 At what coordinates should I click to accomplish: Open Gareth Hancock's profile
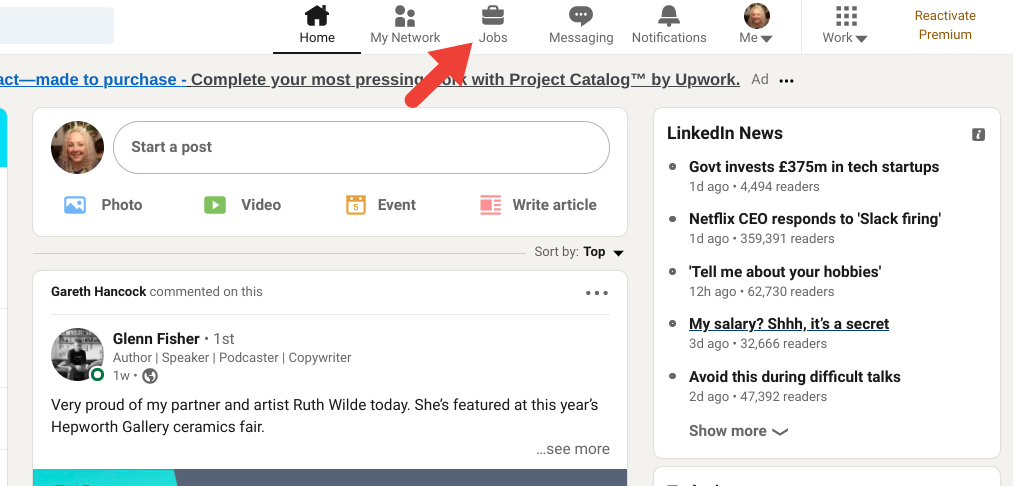tap(99, 291)
